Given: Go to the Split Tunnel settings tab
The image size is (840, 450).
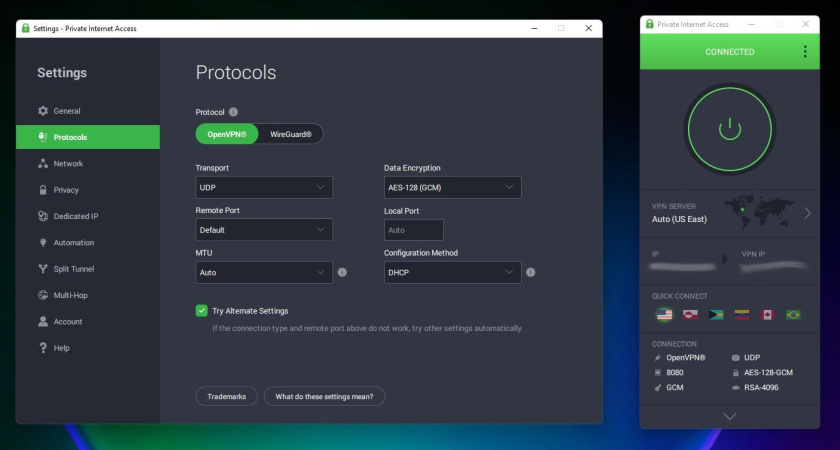Looking at the screenshot, I should point(73,269).
